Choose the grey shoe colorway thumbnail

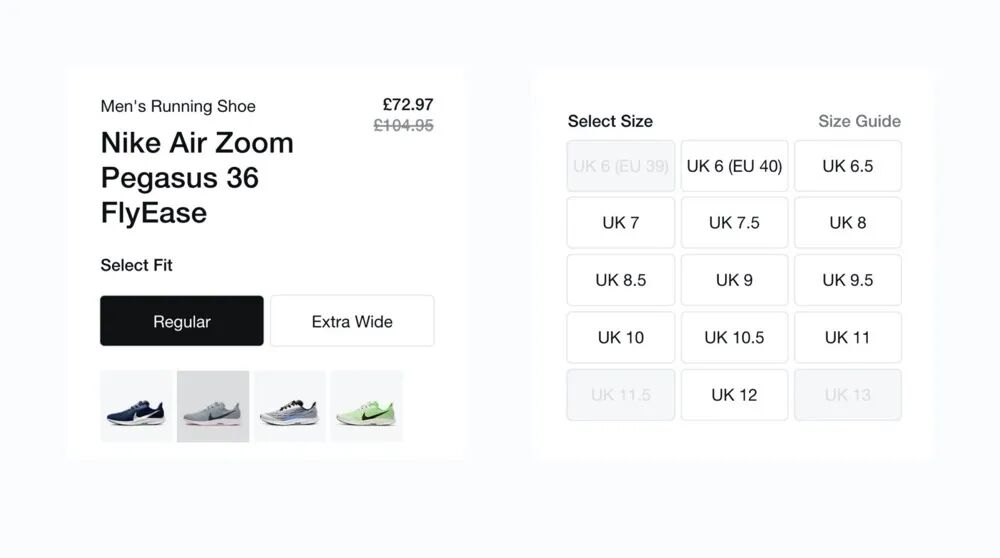[213, 406]
